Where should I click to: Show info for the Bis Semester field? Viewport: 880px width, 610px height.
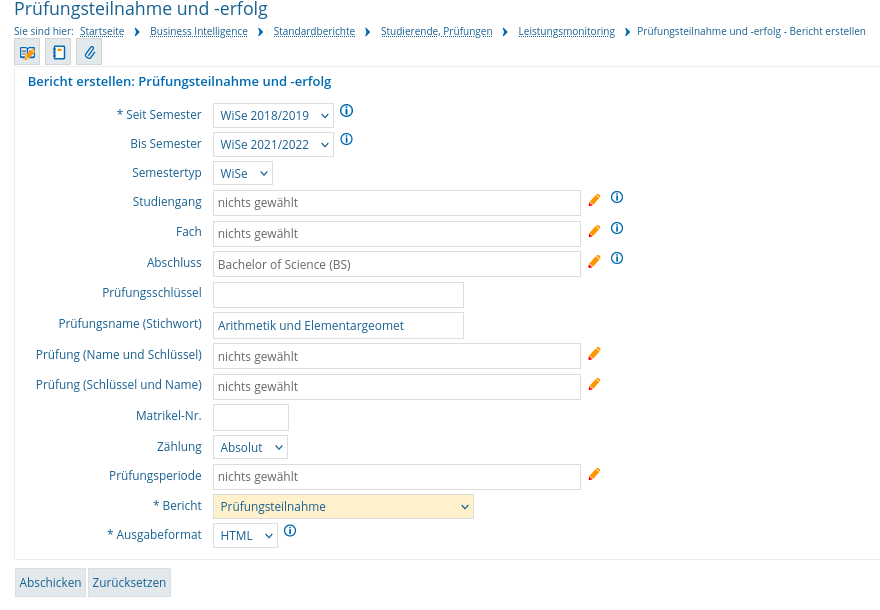[x=347, y=139]
